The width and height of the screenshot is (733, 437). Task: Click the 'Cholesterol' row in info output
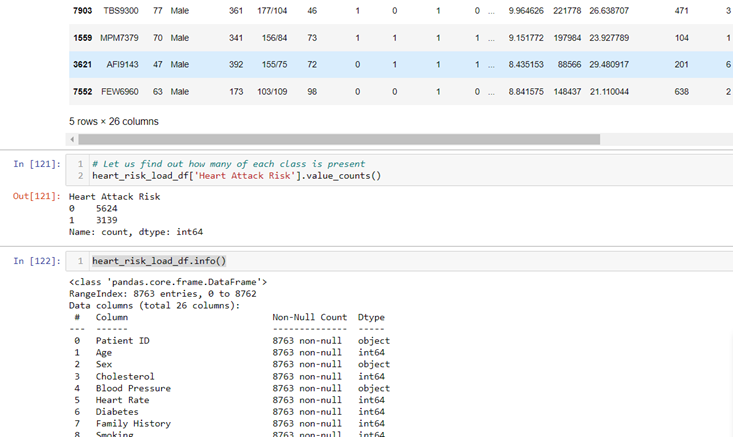coord(229,376)
